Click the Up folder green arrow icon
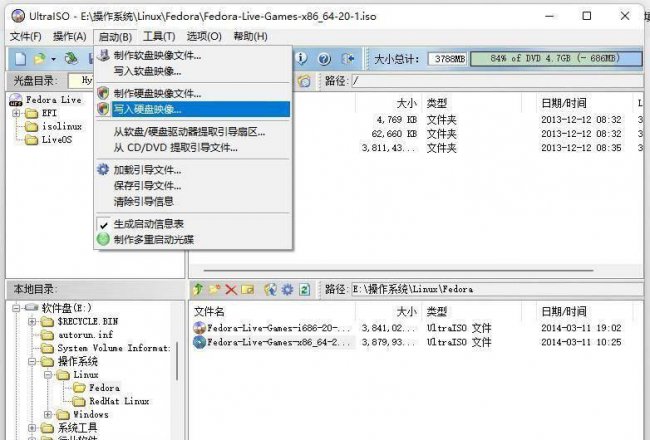Image resolution: width=650 pixels, height=440 pixels. click(198, 289)
